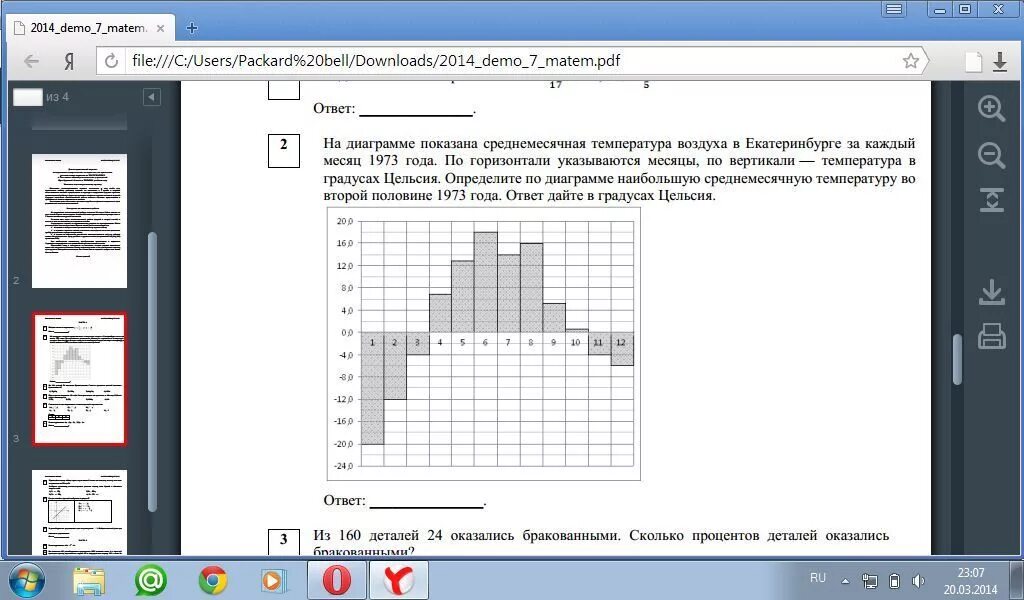Click the text 'Из 160 деталей 24'

[x=378, y=535]
